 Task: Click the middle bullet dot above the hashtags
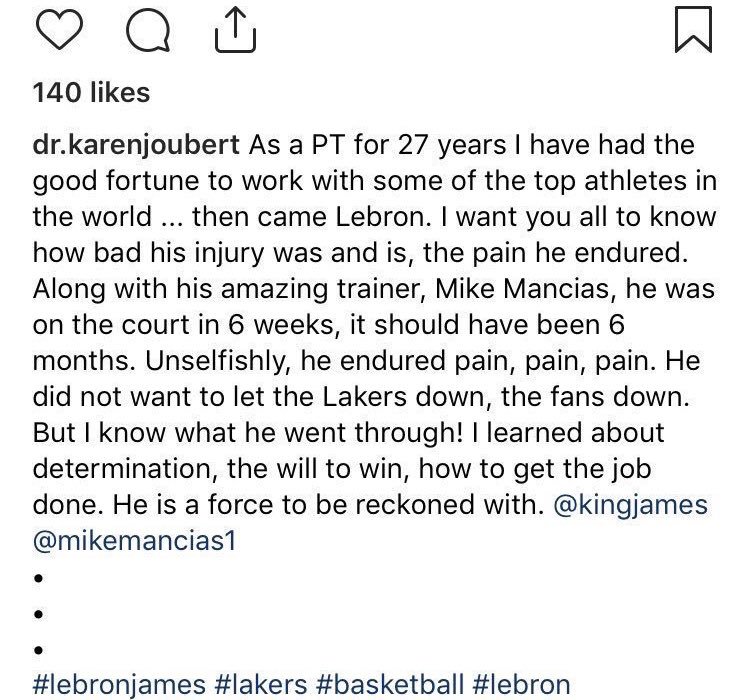pyautogui.click(x=39, y=614)
